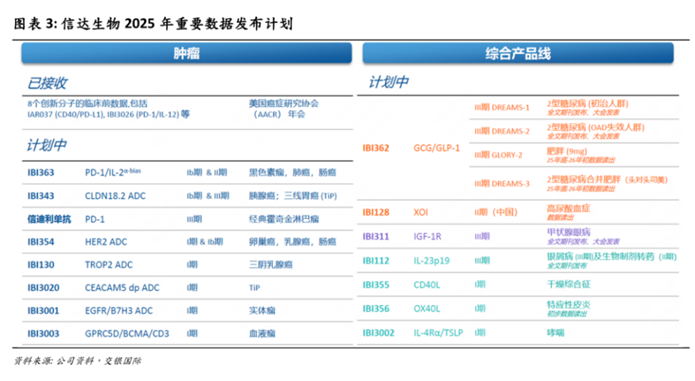
Task: Click the IBI3003 product code
Action: (43, 334)
